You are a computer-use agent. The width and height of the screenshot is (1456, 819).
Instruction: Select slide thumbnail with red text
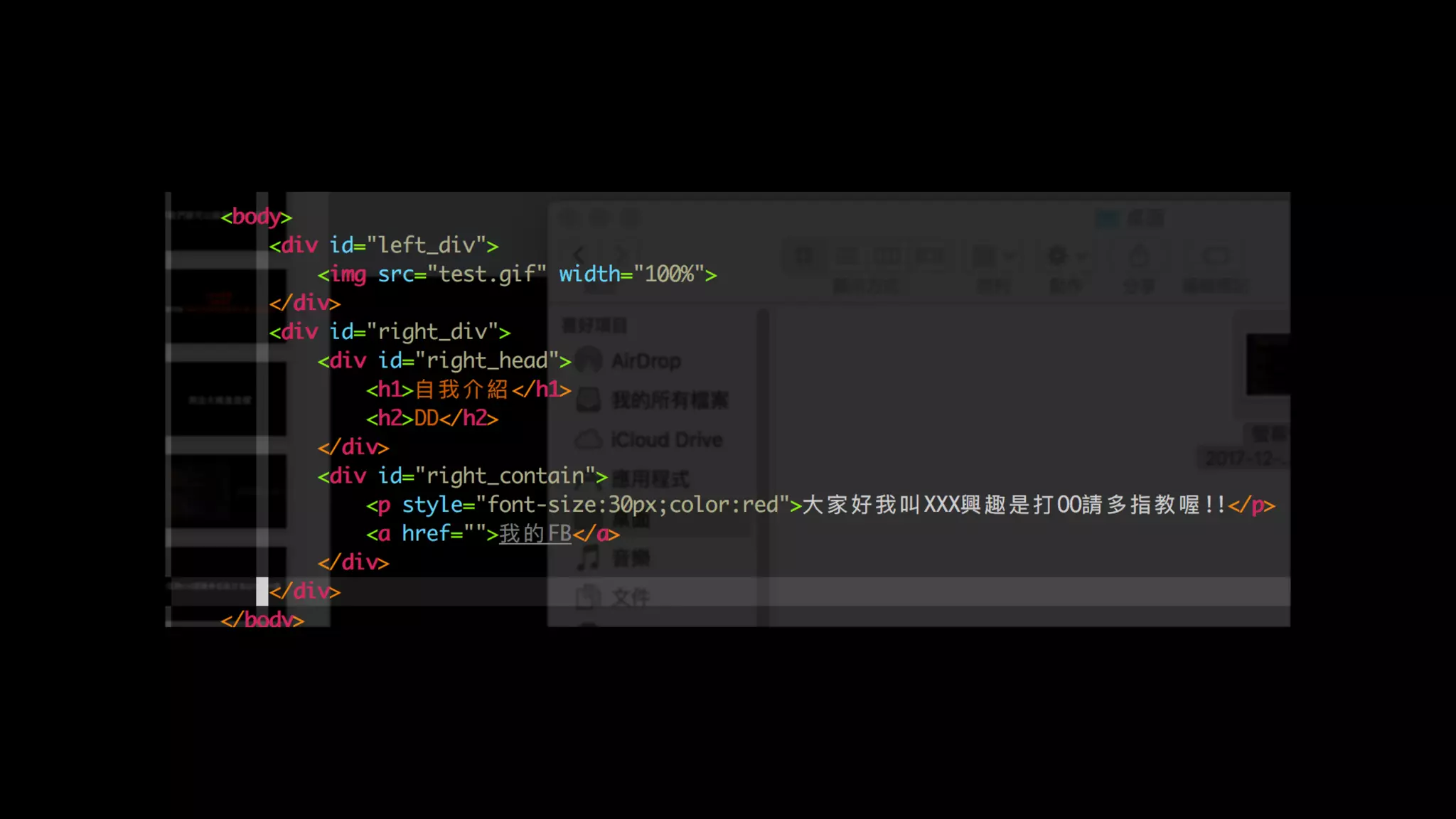[x=220, y=304]
